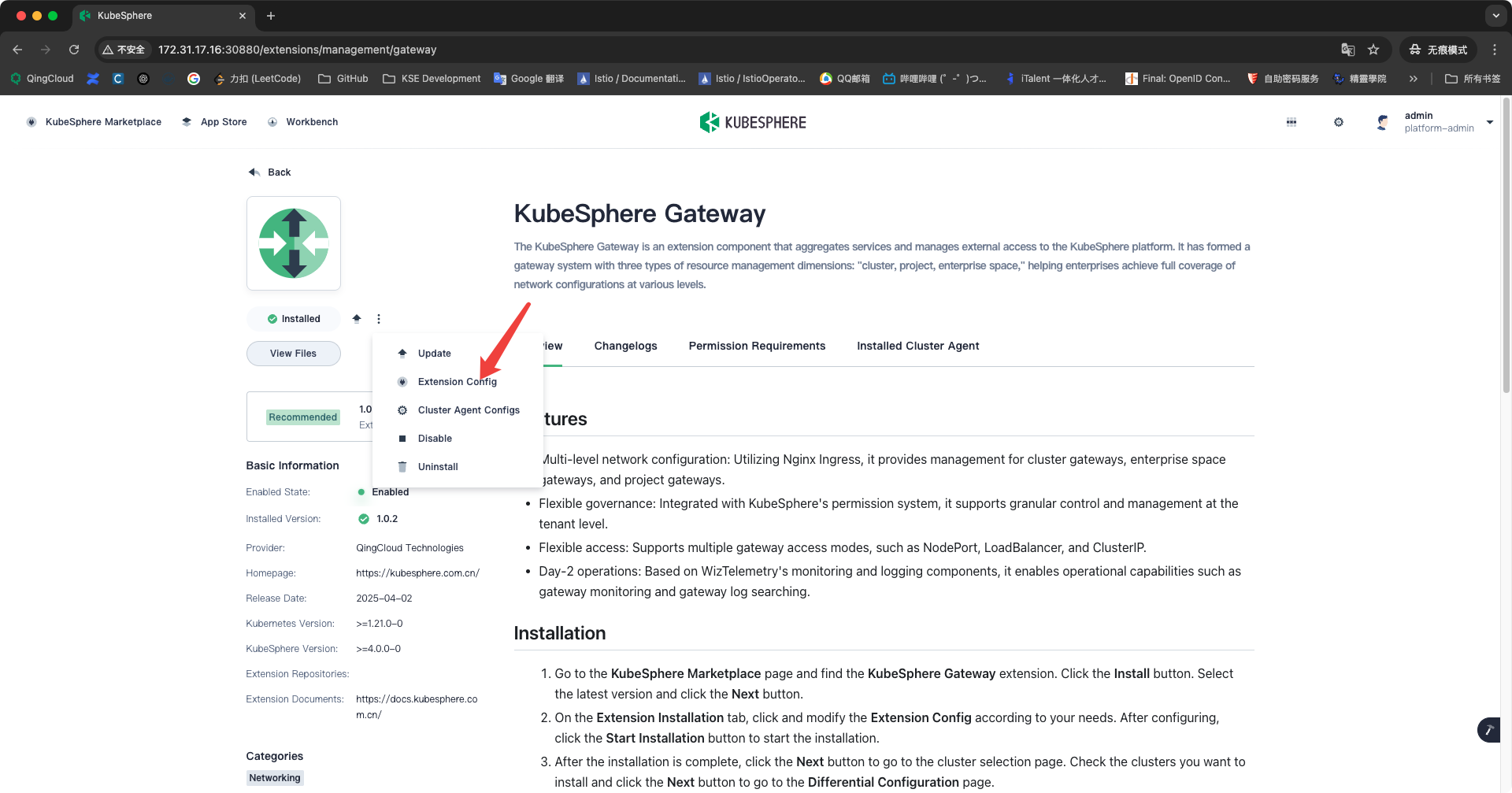Click the Enabled state value

click(x=390, y=492)
